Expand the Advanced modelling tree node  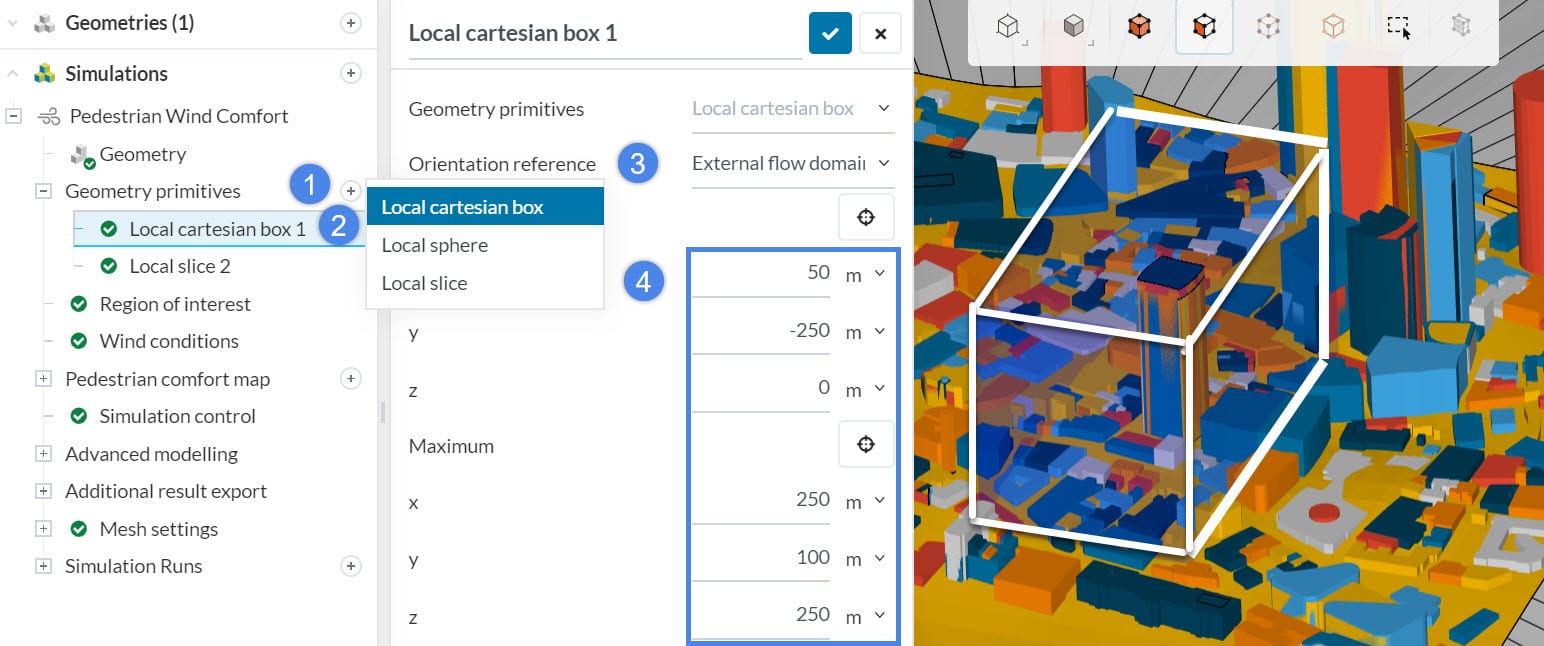tap(42, 453)
